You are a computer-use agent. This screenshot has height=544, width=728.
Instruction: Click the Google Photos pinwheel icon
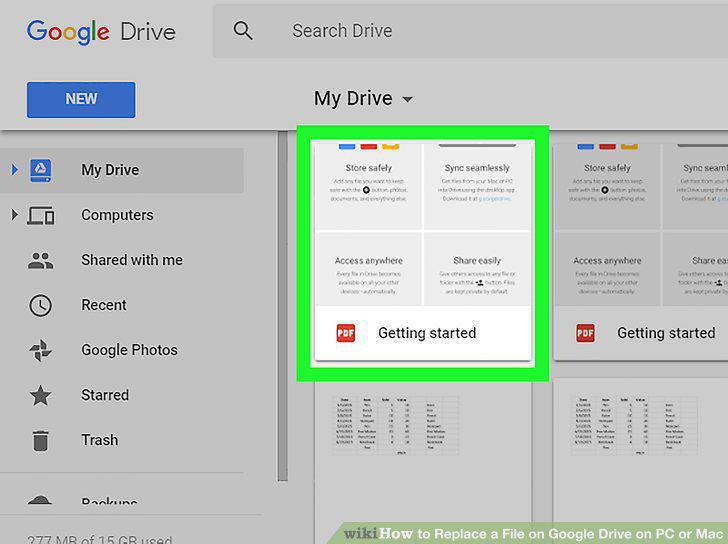40,350
